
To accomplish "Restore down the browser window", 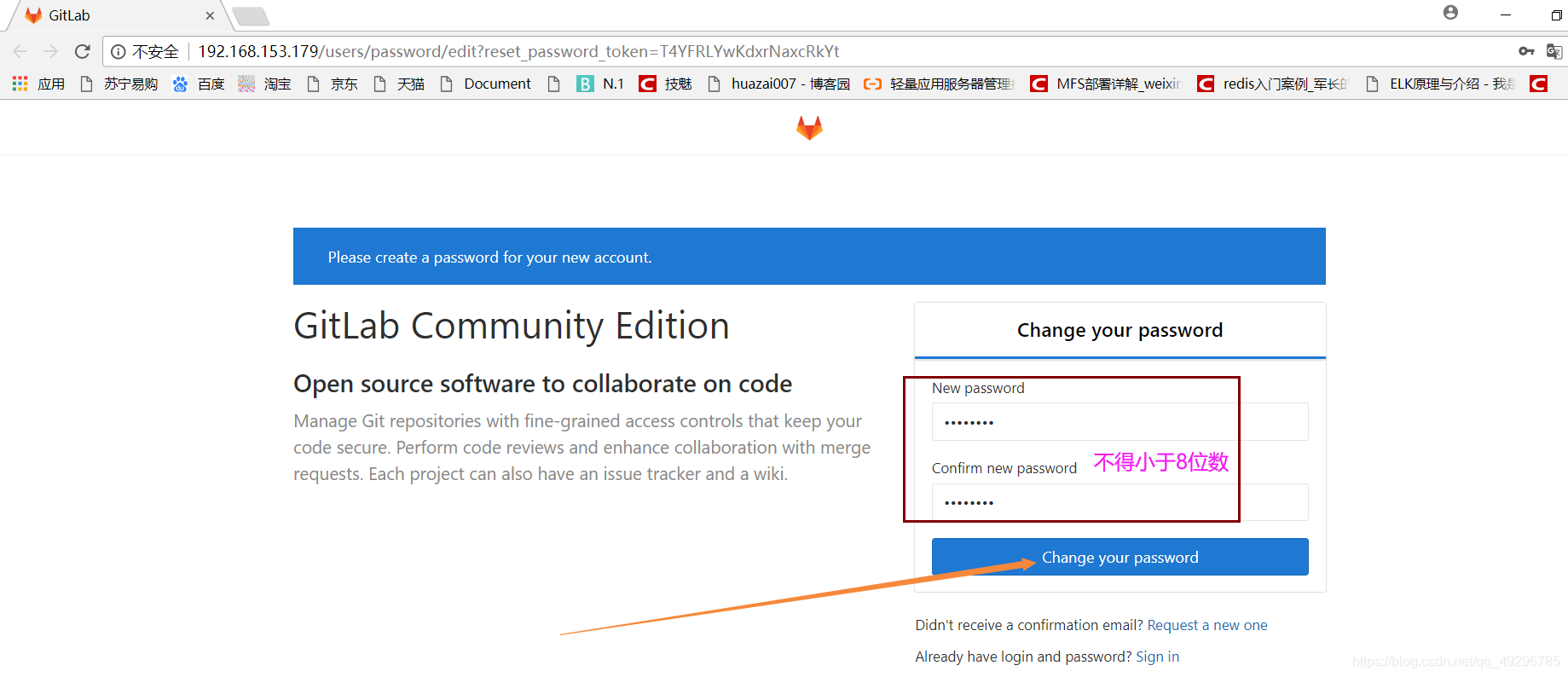I will point(1556,14).
